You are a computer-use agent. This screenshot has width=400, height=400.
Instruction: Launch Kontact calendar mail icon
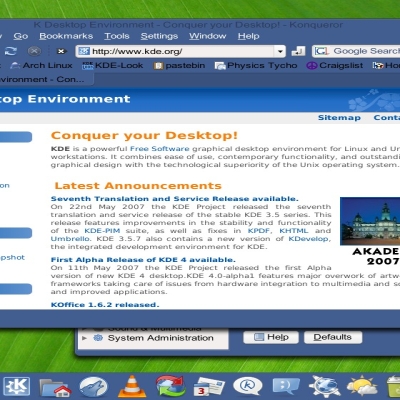pos(209,387)
